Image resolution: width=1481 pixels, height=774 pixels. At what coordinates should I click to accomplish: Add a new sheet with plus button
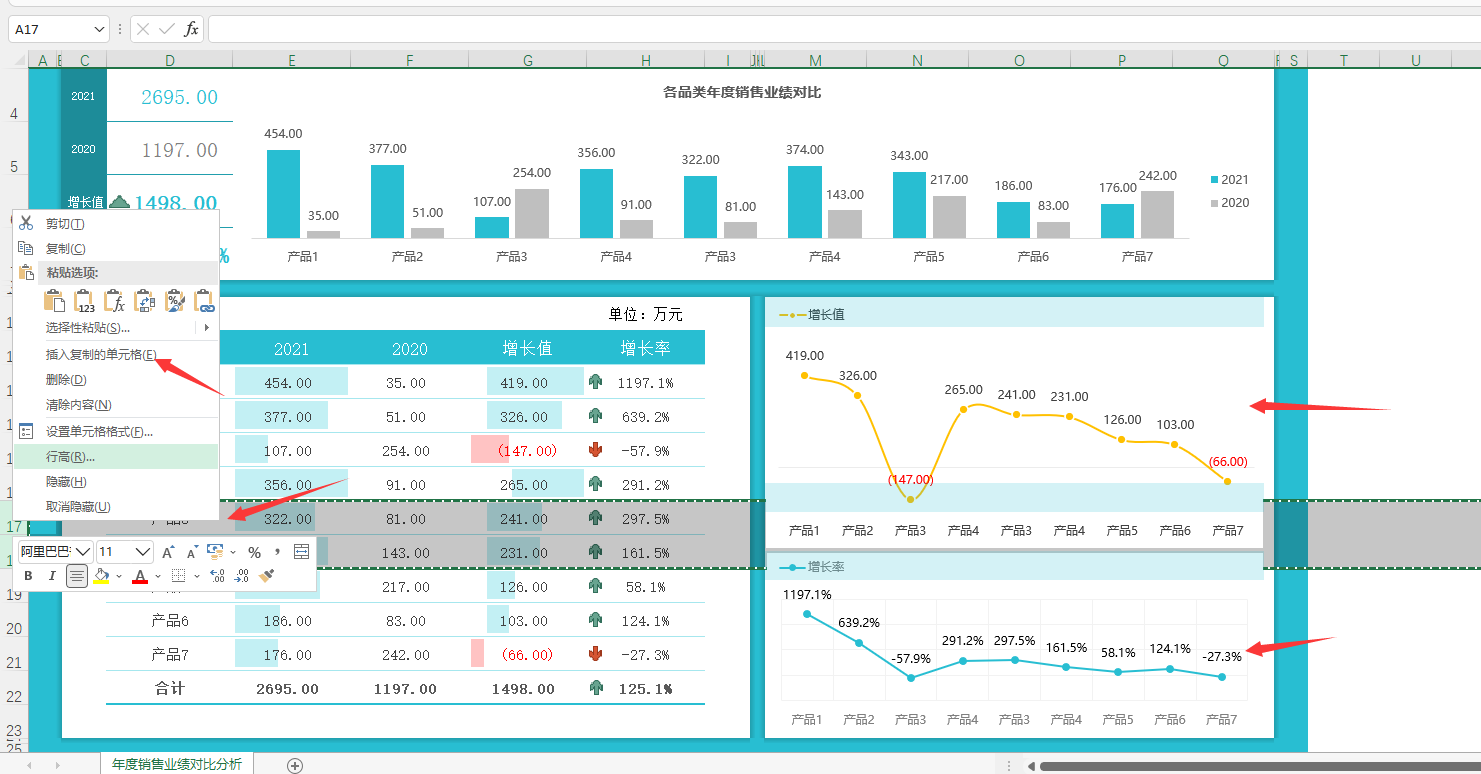tap(295, 765)
